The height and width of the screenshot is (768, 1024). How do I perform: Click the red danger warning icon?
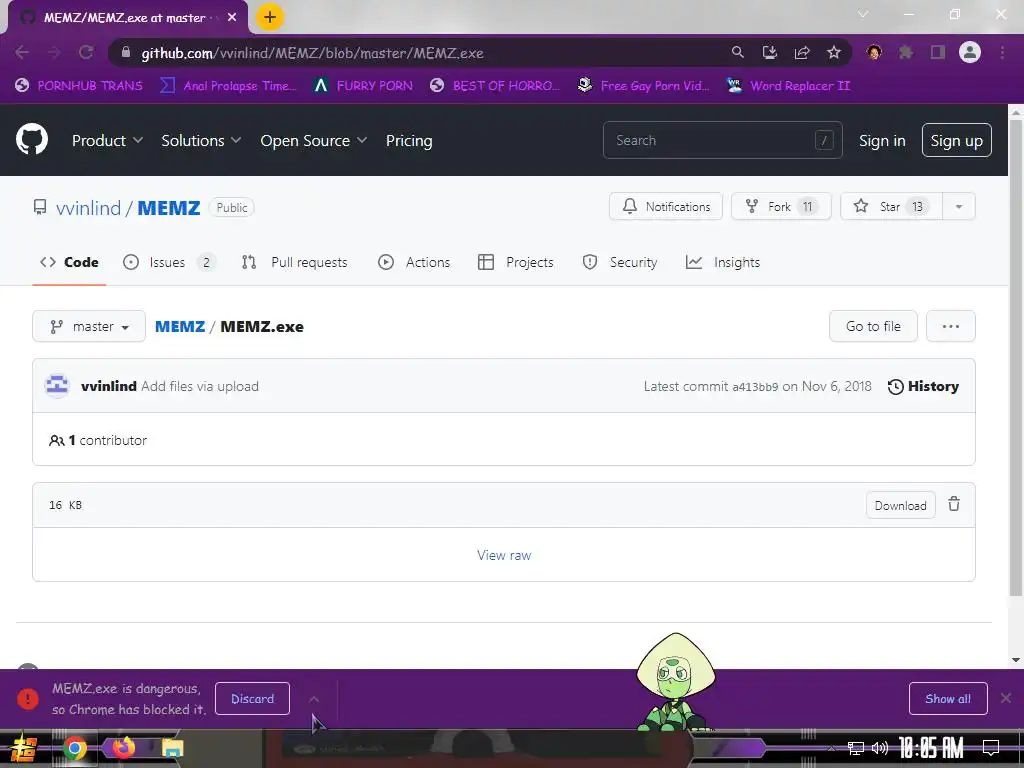[27, 699]
